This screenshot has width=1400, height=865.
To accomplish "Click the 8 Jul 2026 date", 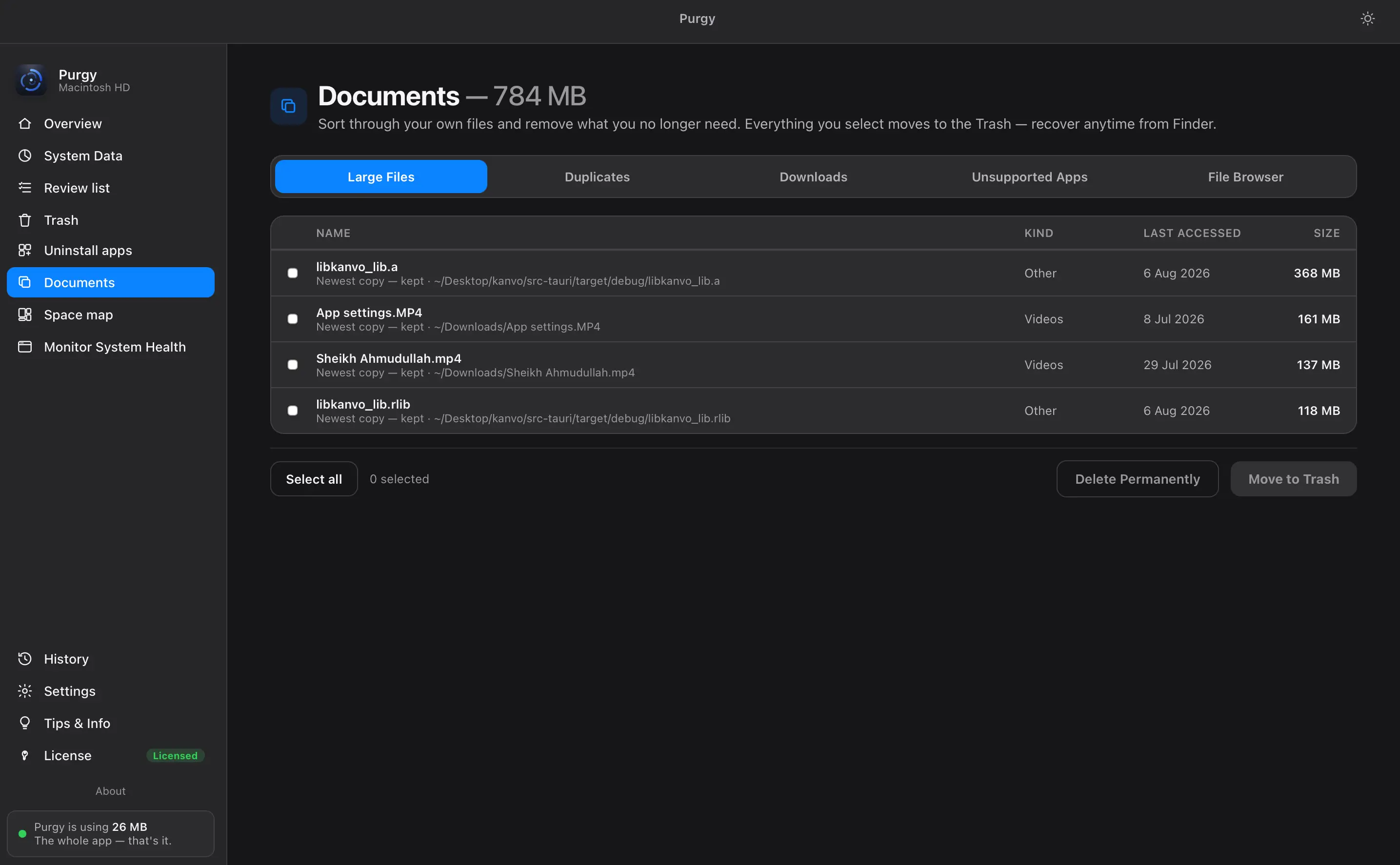I will click(x=1173, y=319).
